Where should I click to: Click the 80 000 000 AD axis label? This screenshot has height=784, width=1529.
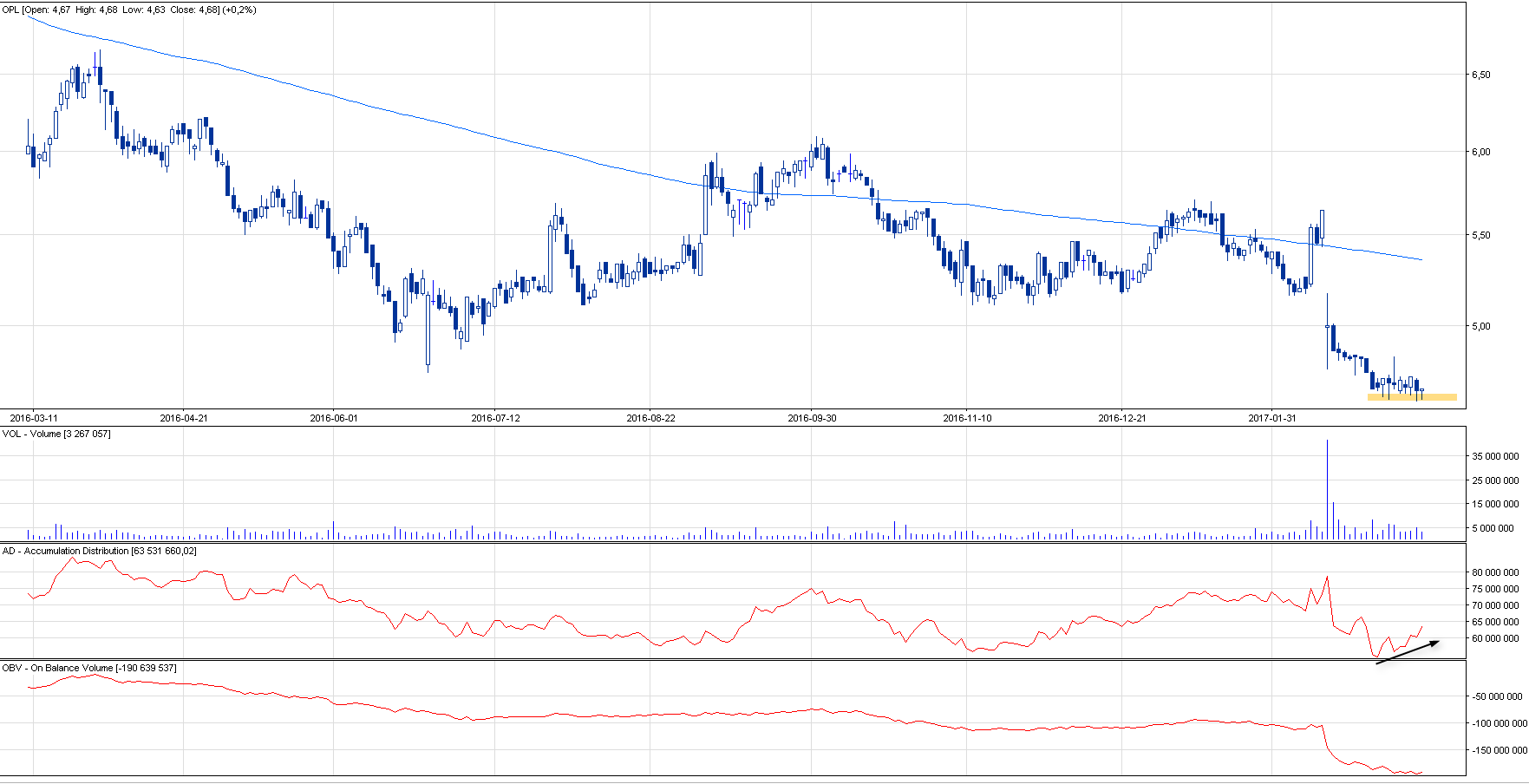point(1494,572)
